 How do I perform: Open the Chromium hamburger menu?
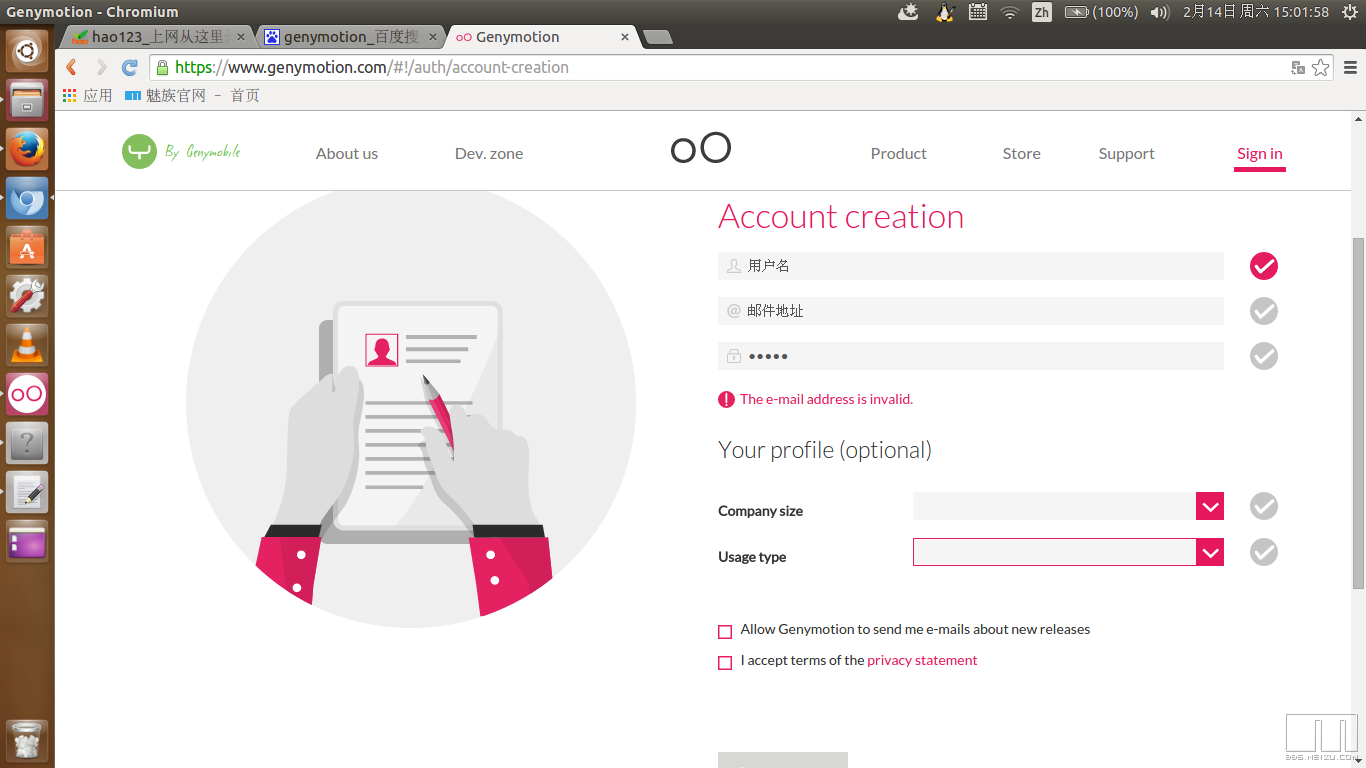tap(1350, 68)
